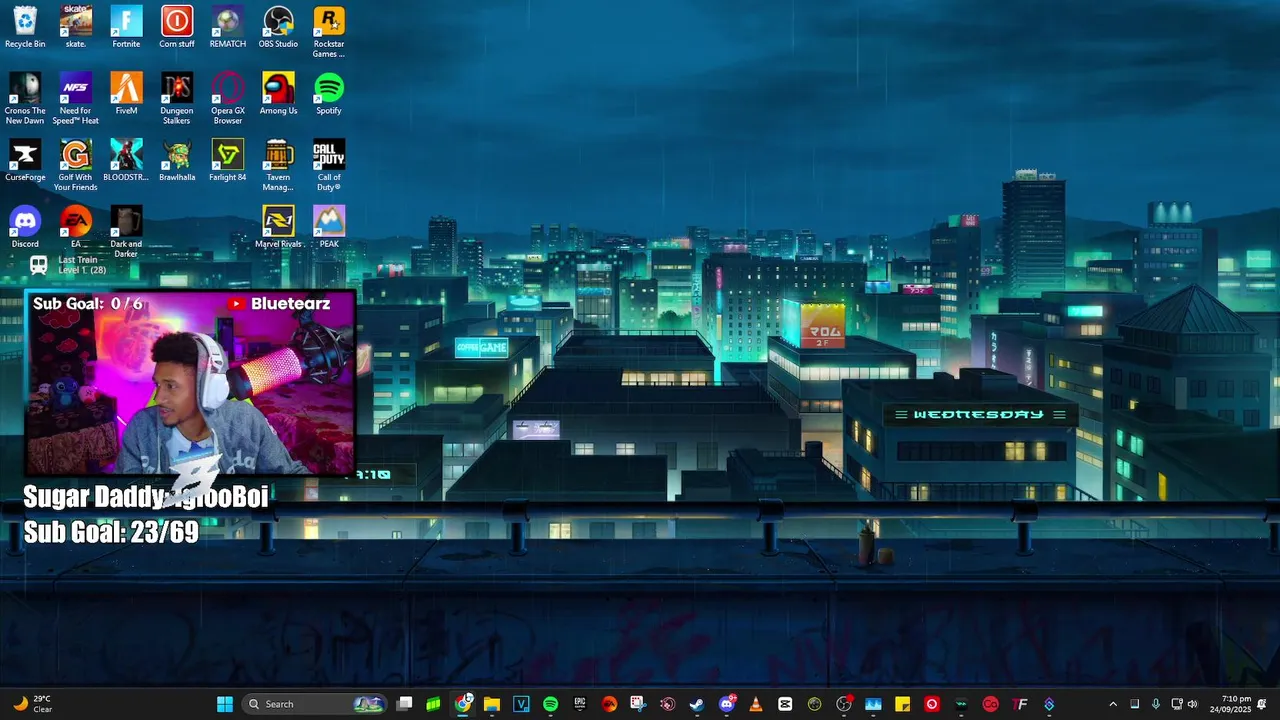Launch the skate. desktop shortcut

[76, 27]
